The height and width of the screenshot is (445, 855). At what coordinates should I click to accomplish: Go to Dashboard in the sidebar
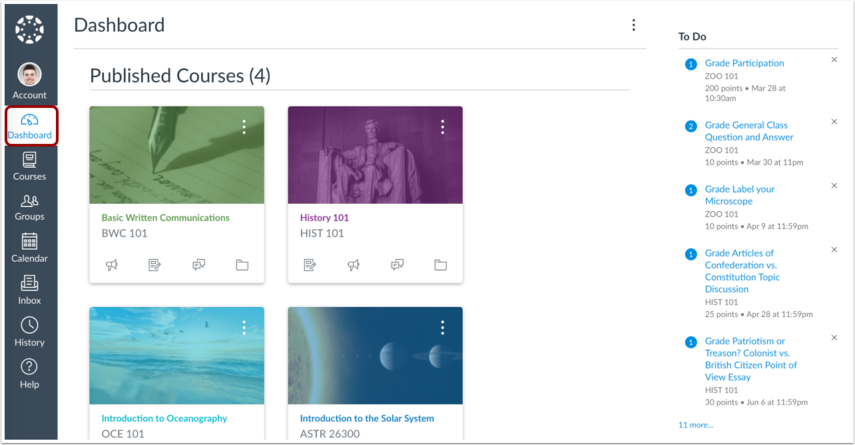point(31,126)
